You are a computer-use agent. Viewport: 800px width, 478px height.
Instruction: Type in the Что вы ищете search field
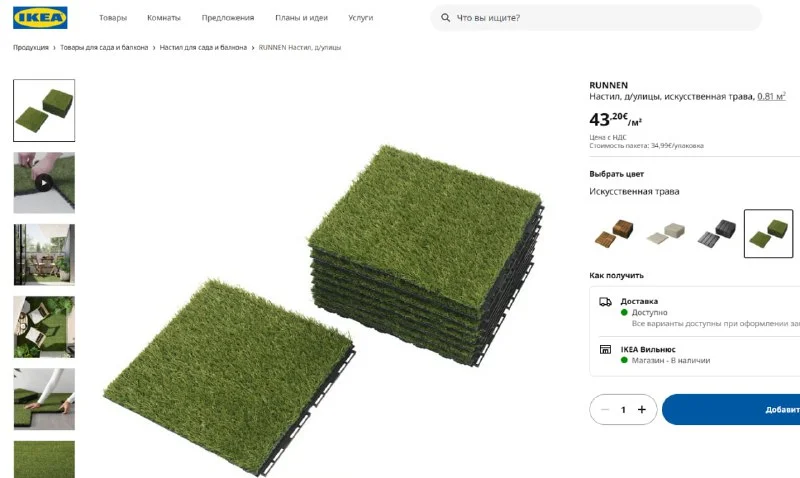pyautogui.click(x=600, y=18)
